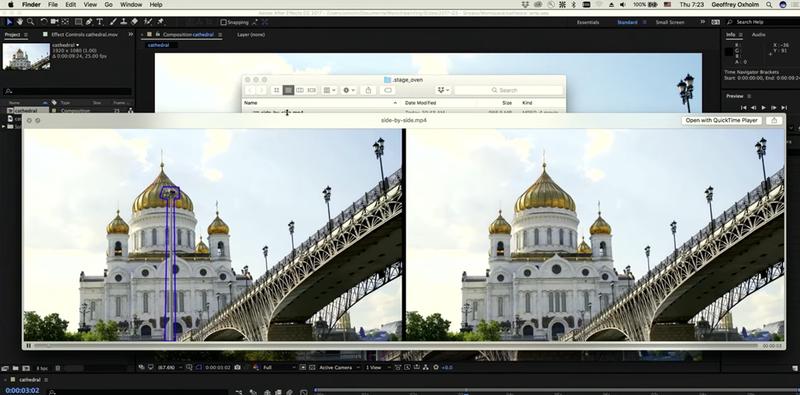
Task: Sort Finder list by Date Modified
Action: coord(421,103)
